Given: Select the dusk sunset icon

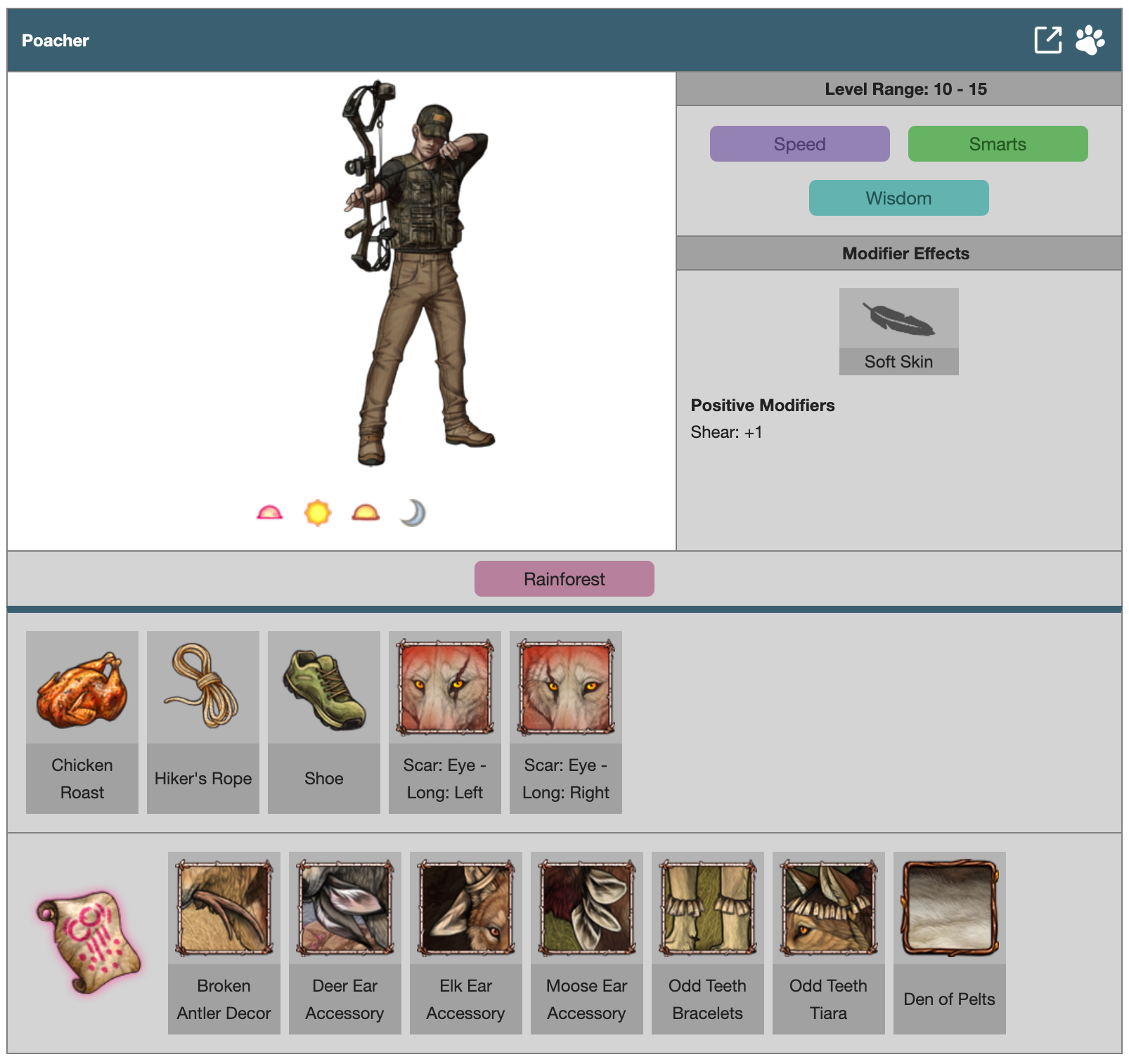Looking at the screenshot, I should coord(366,513).
